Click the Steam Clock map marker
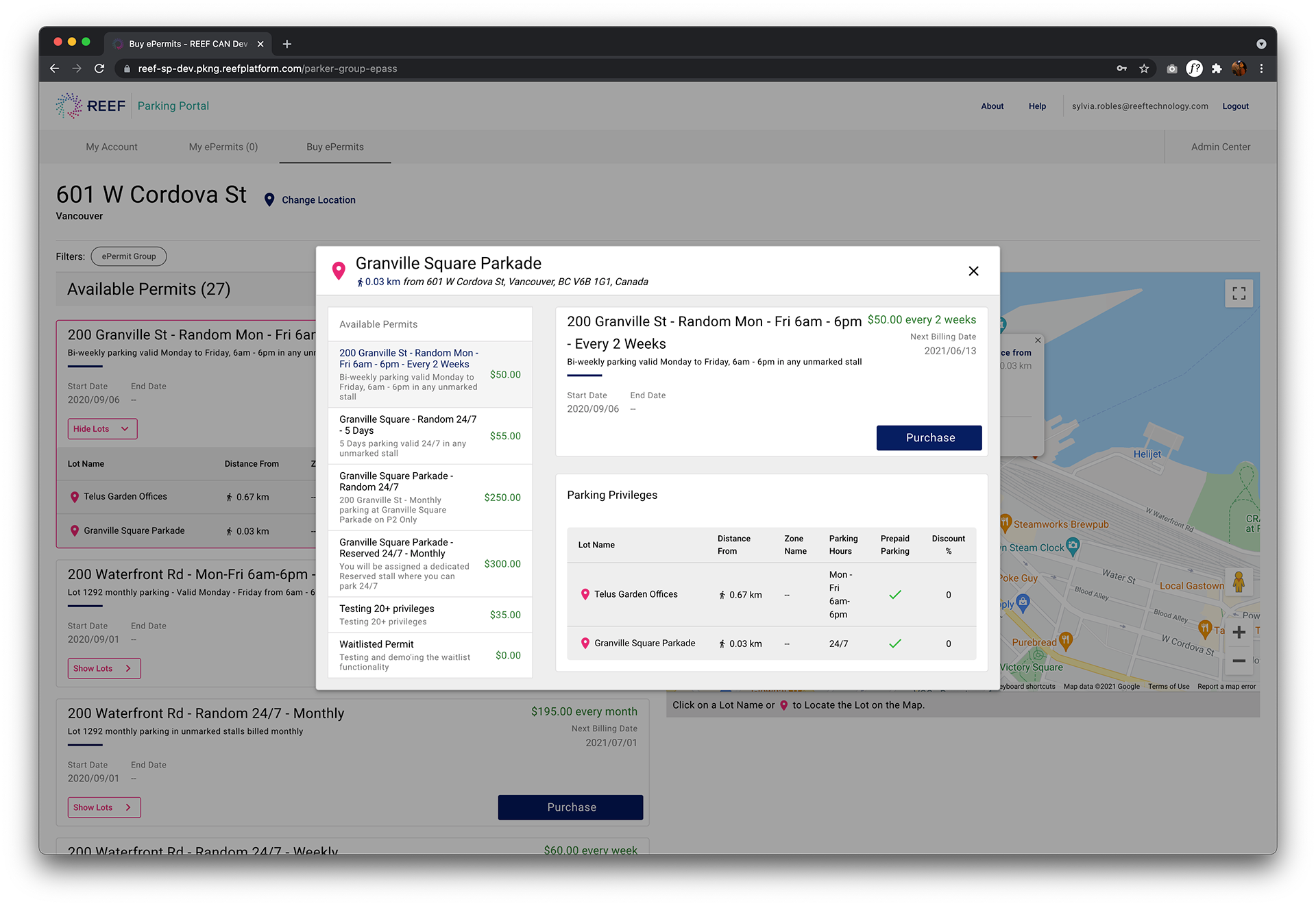The height and width of the screenshot is (906, 1316). pyautogui.click(x=1073, y=546)
